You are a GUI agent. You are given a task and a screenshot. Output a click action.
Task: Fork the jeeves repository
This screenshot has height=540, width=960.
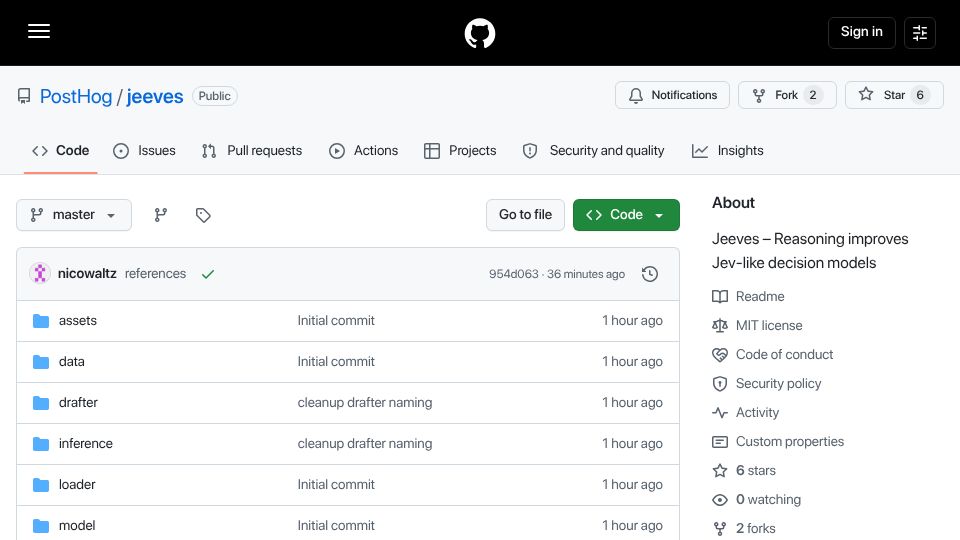787,95
